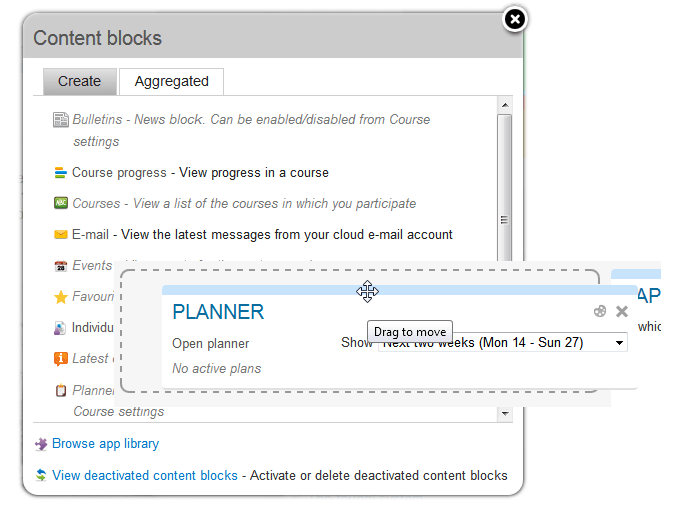Click the Open planner link
Image resolution: width=688 pixels, height=522 pixels.
(210, 344)
